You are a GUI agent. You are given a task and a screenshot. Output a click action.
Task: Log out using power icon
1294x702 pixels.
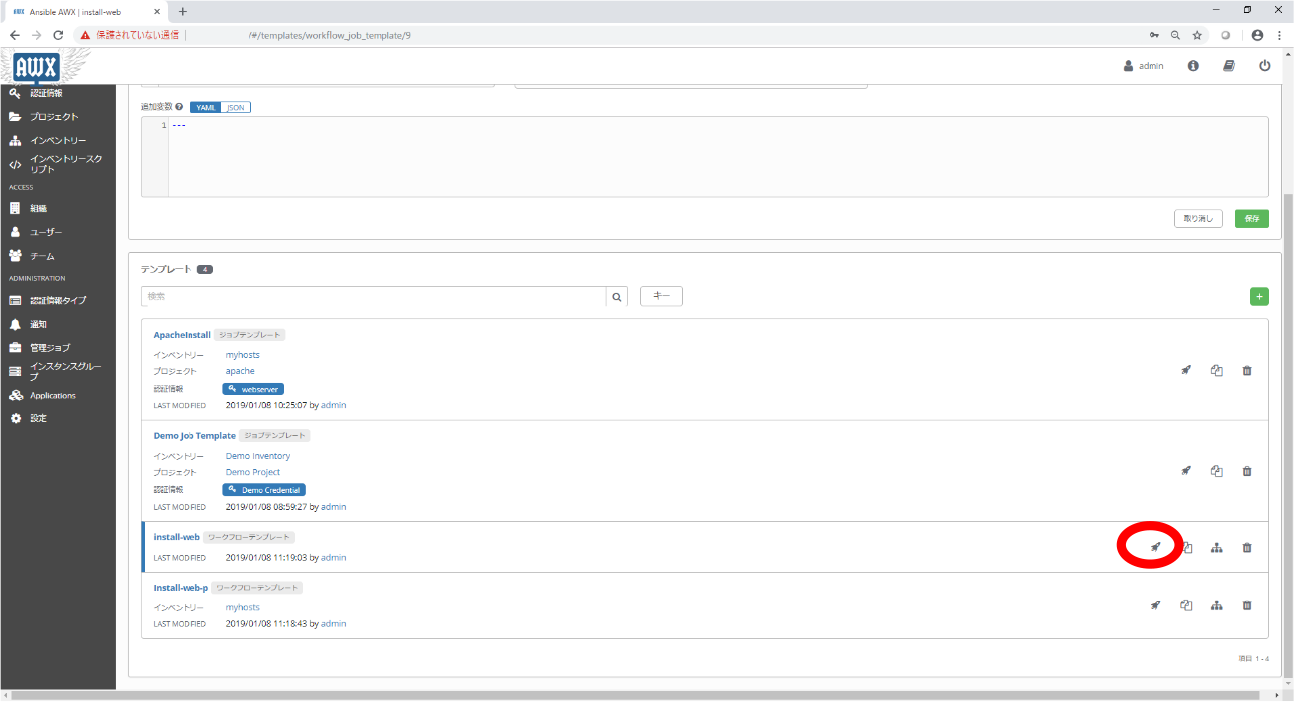[1264, 66]
